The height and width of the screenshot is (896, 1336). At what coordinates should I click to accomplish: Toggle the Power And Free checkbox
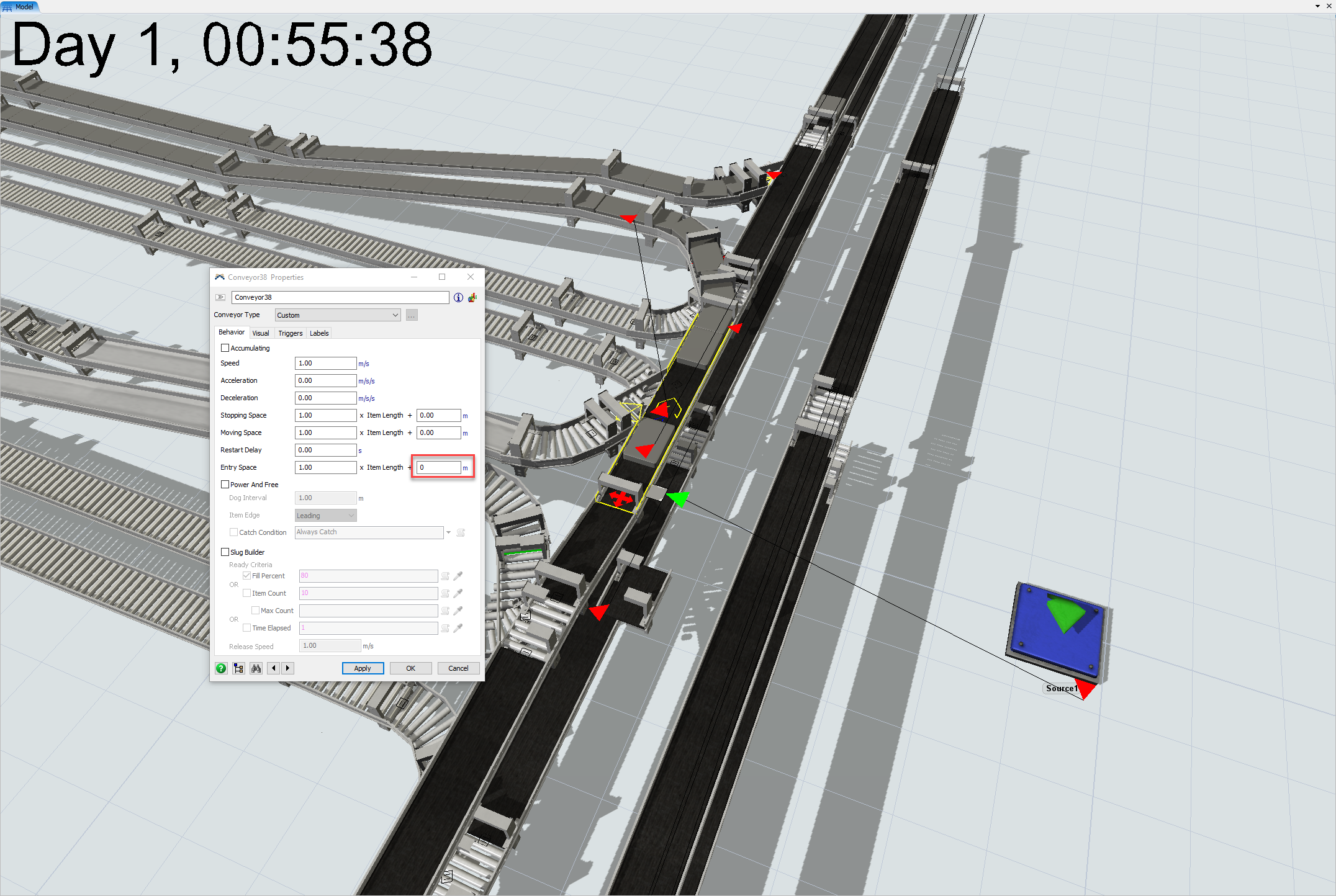tap(225, 485)
